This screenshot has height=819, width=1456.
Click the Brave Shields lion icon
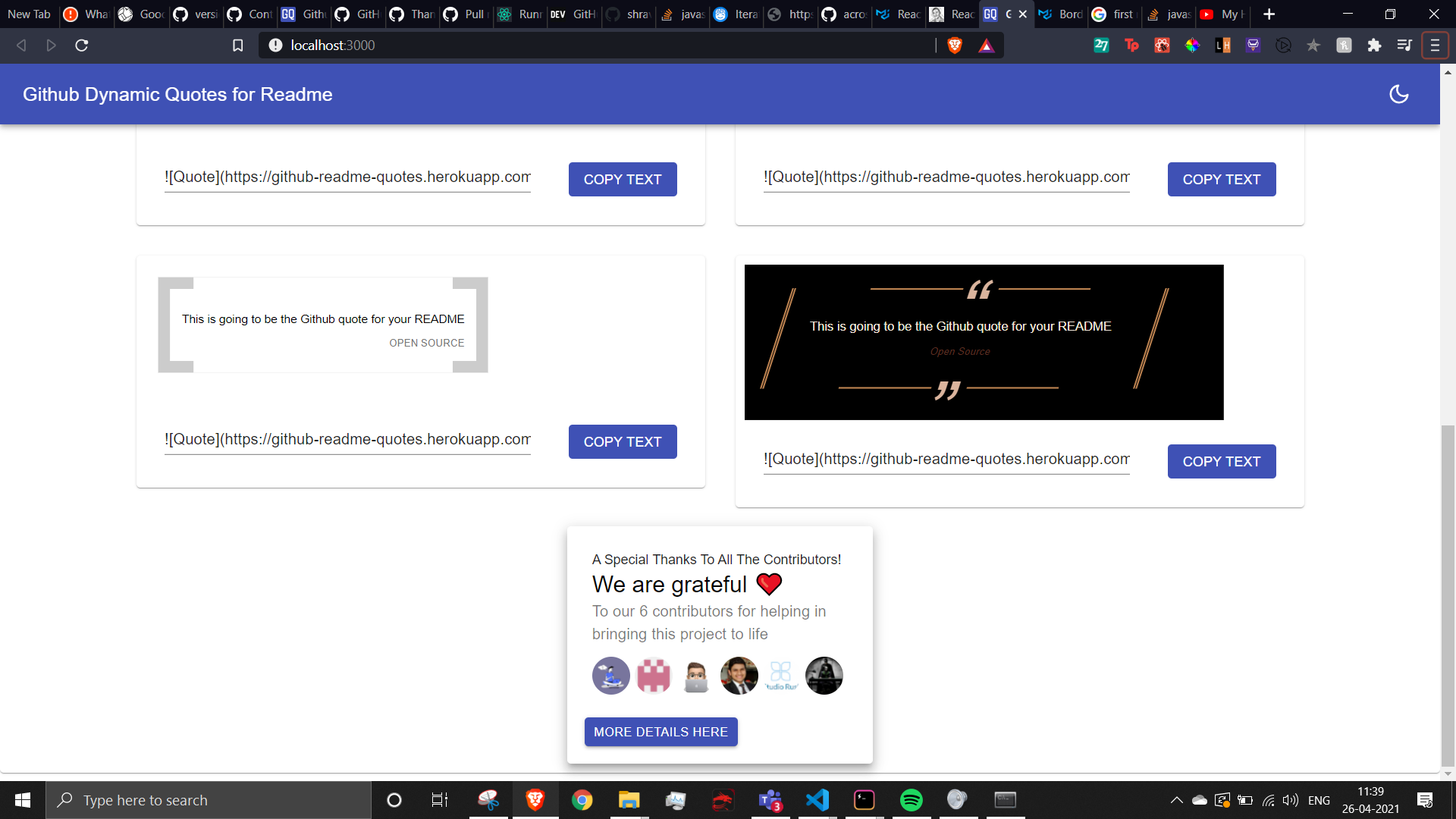tap(955, 45)
